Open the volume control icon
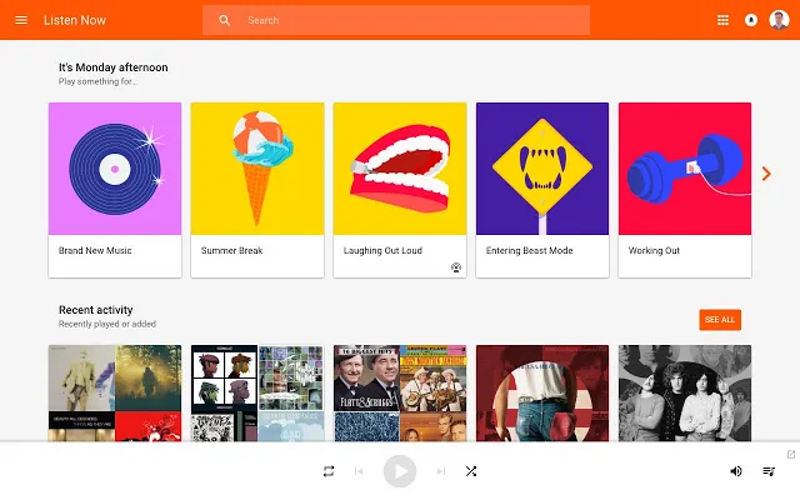 [736, 471]
